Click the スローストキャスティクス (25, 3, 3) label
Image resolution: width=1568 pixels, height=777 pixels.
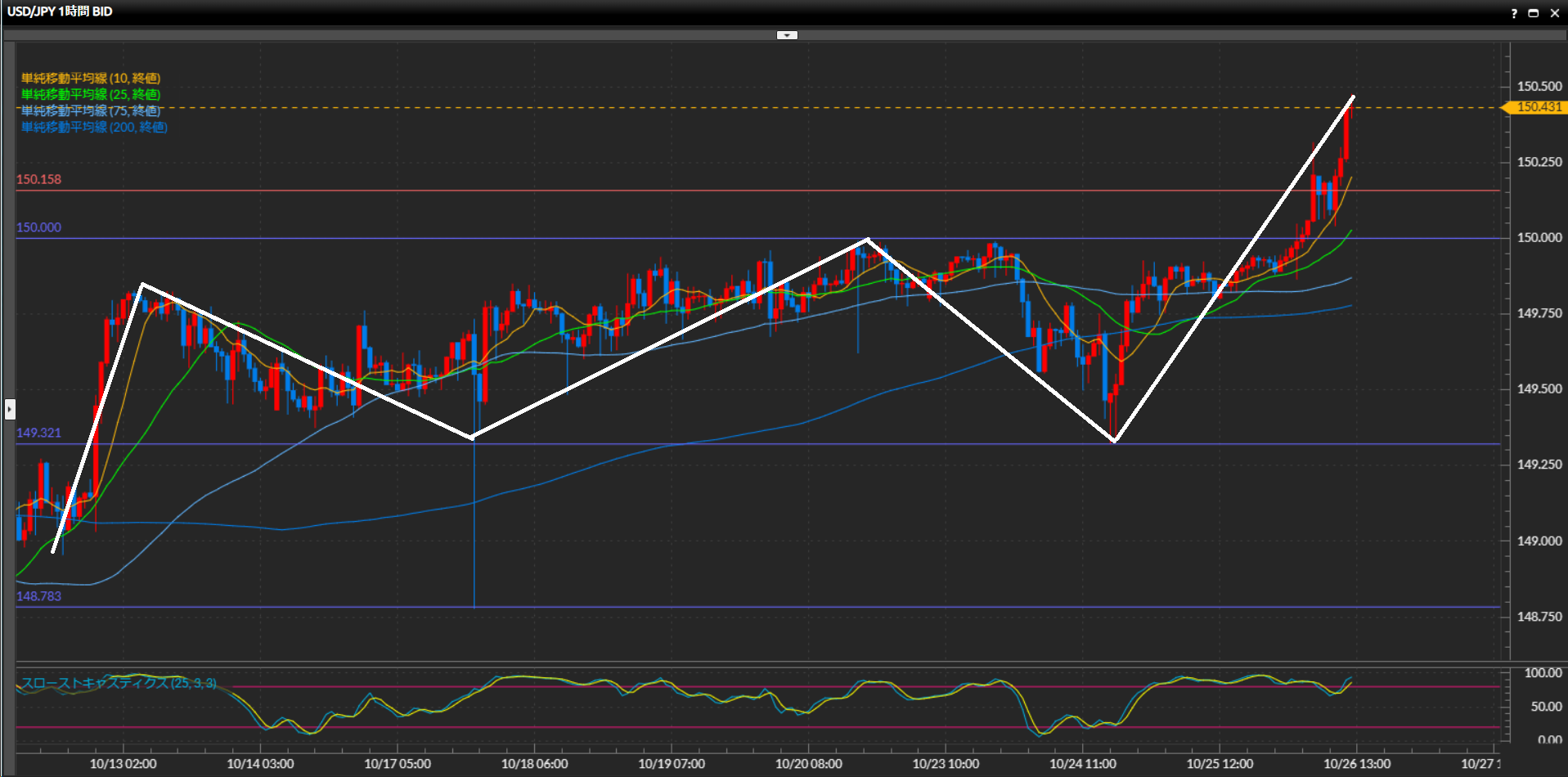point(119,683)
